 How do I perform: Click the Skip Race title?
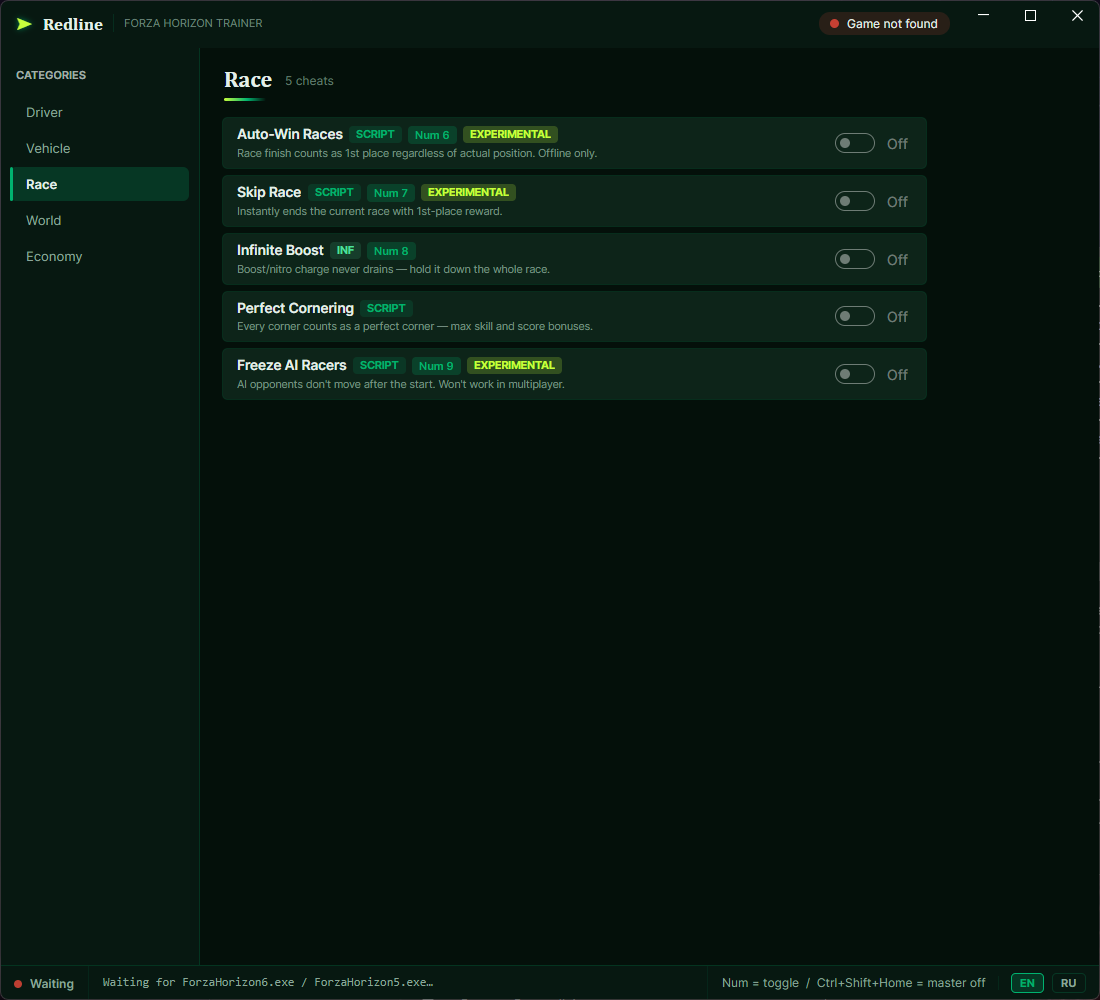pos(269,192)
